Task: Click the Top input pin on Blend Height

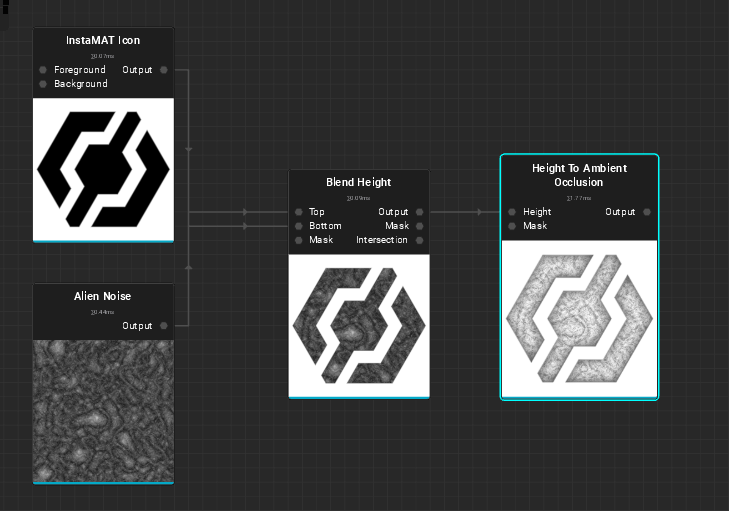Action: click(x=298, y=212)
